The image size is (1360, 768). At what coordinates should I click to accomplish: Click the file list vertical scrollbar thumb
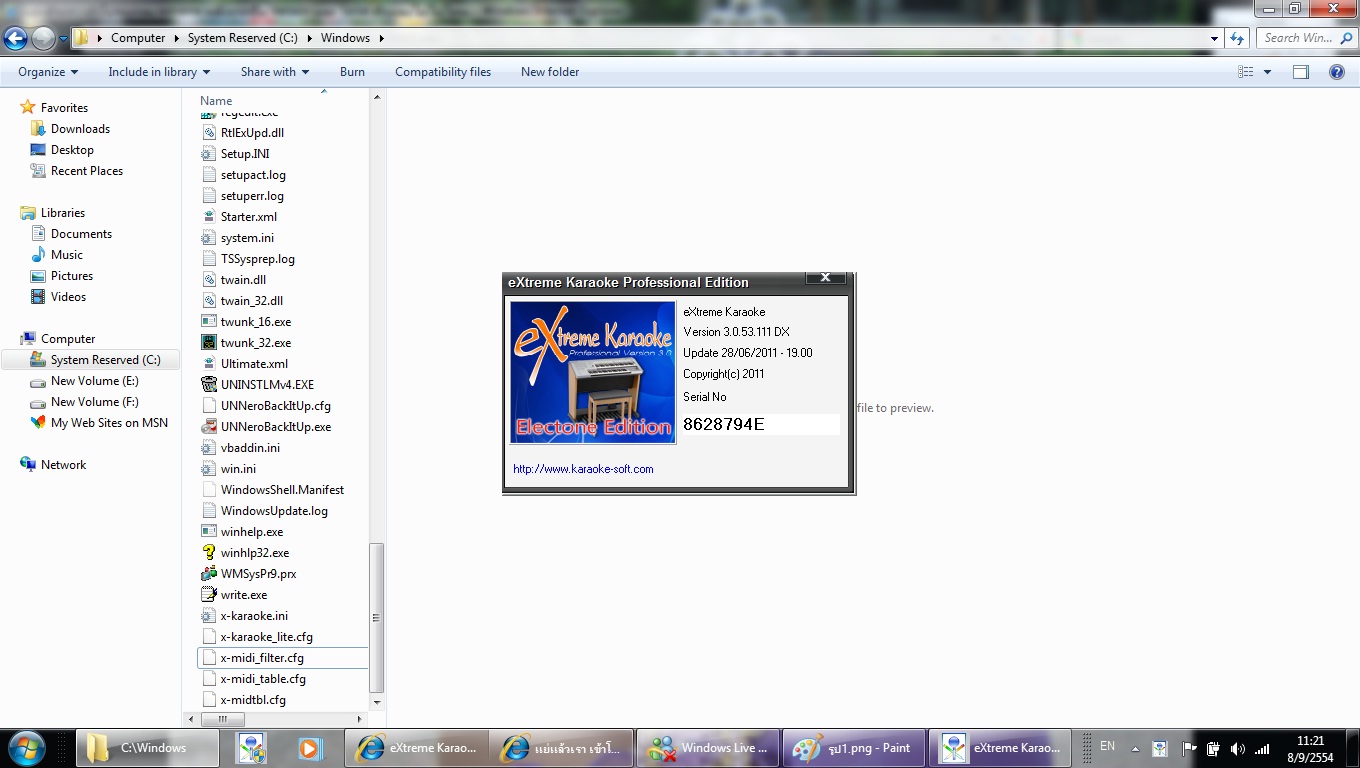click(x=377, y=618)
